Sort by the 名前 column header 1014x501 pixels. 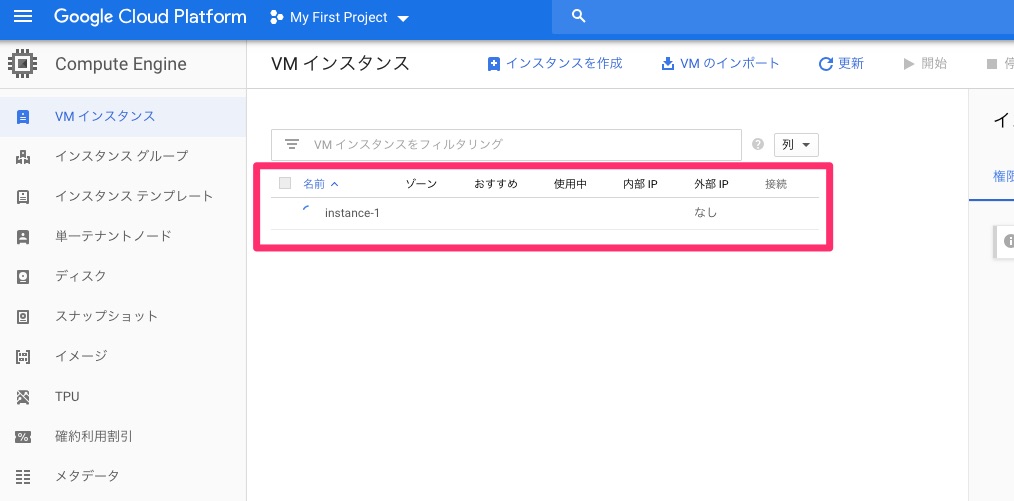click(320, 184)
